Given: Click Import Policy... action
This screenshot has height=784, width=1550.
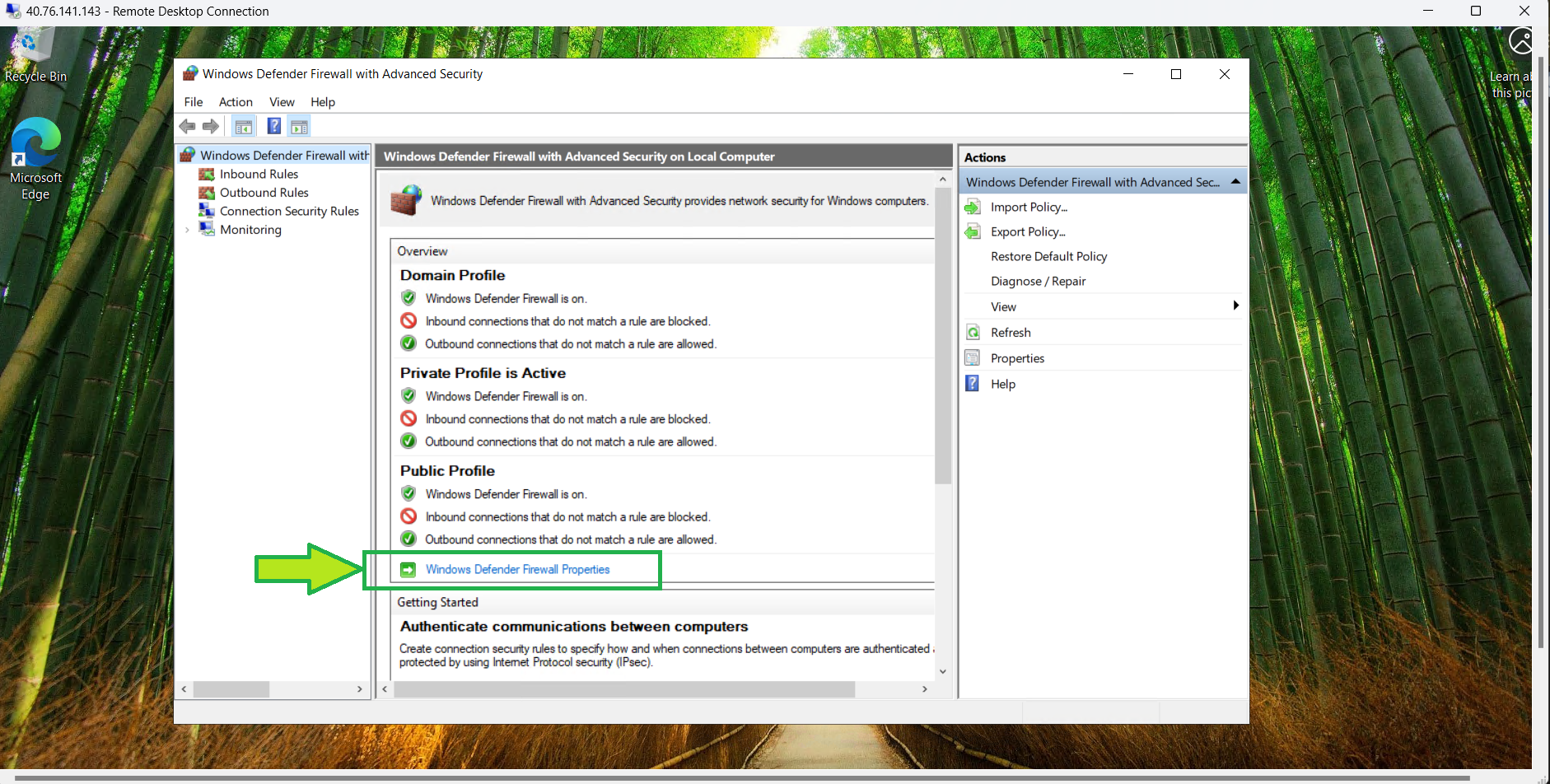Looking at the screenshot, I should 1029,207.
